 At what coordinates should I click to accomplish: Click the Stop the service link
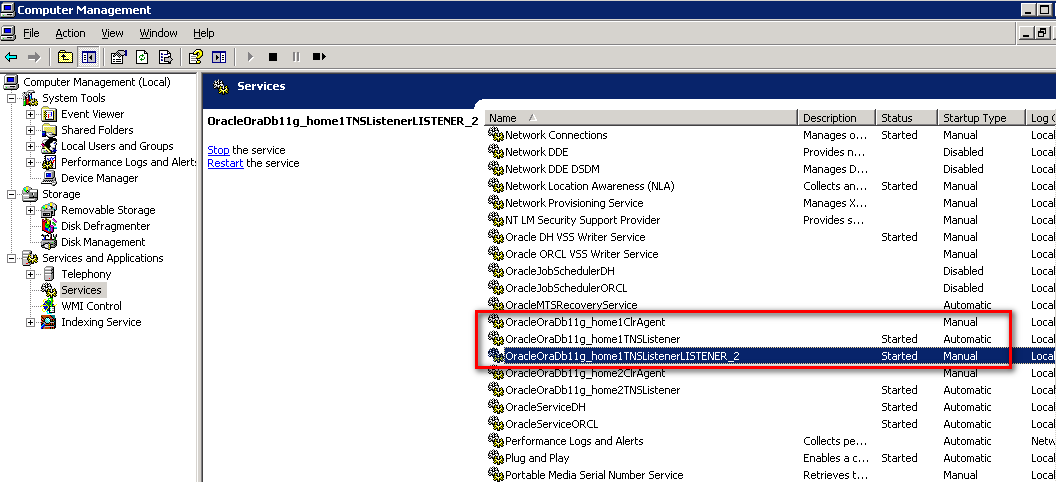(218, 150)
